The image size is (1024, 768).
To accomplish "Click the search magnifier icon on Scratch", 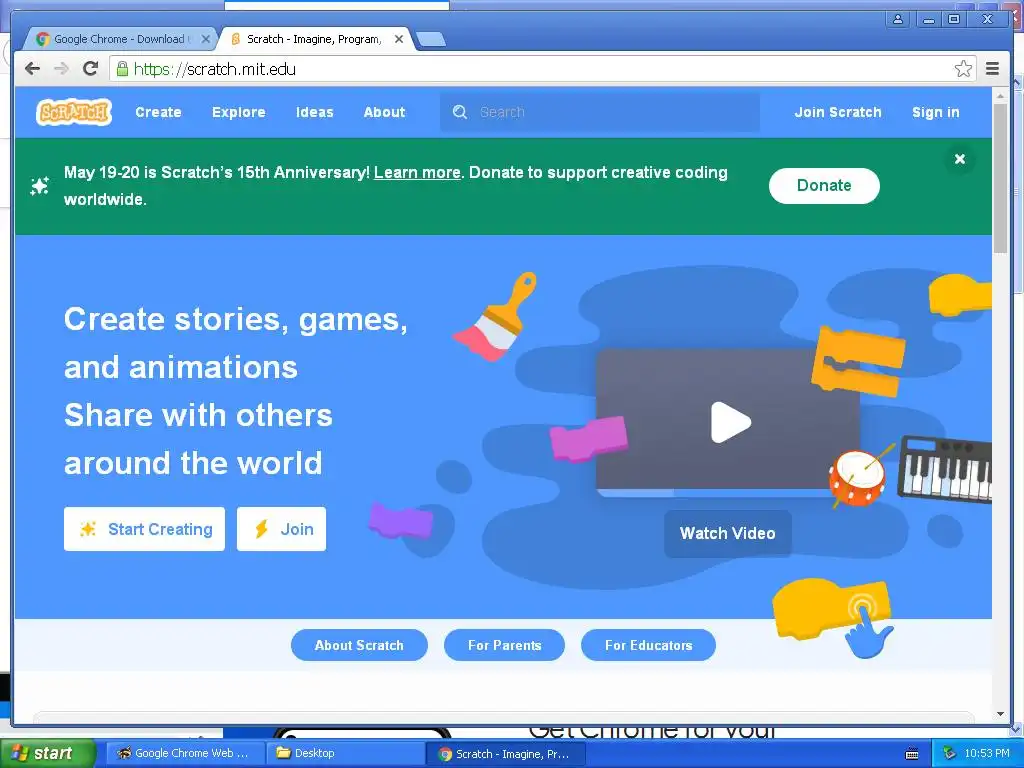I will (x=460, y=112).
